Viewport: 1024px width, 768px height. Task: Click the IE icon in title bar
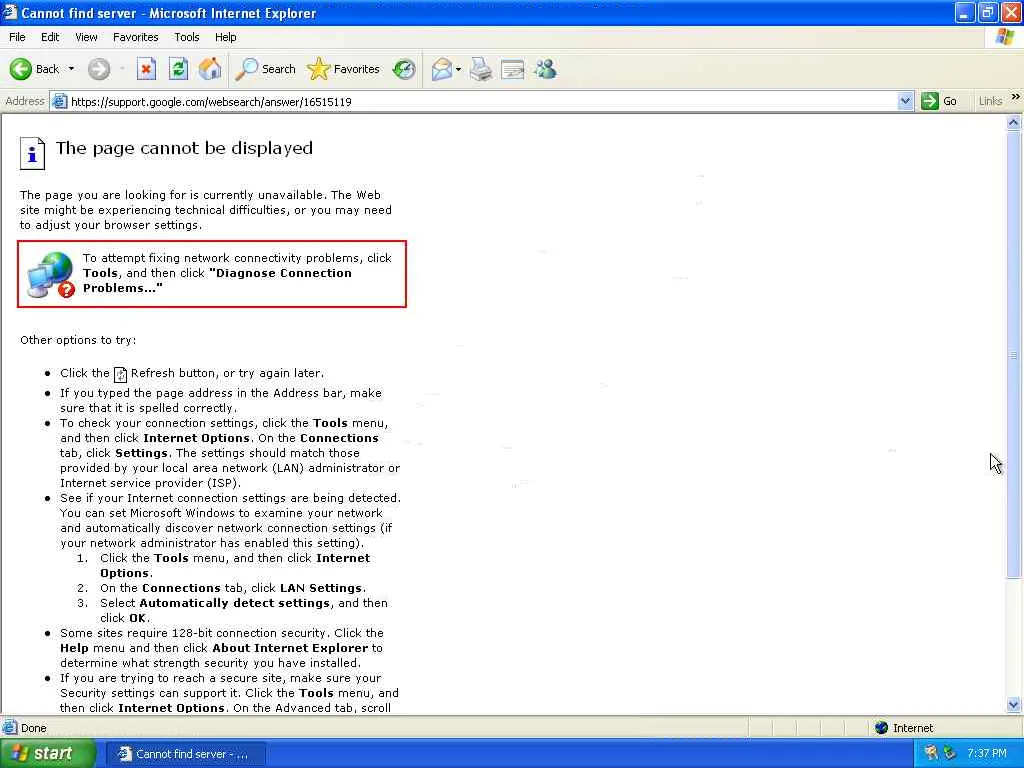[9, 12]
